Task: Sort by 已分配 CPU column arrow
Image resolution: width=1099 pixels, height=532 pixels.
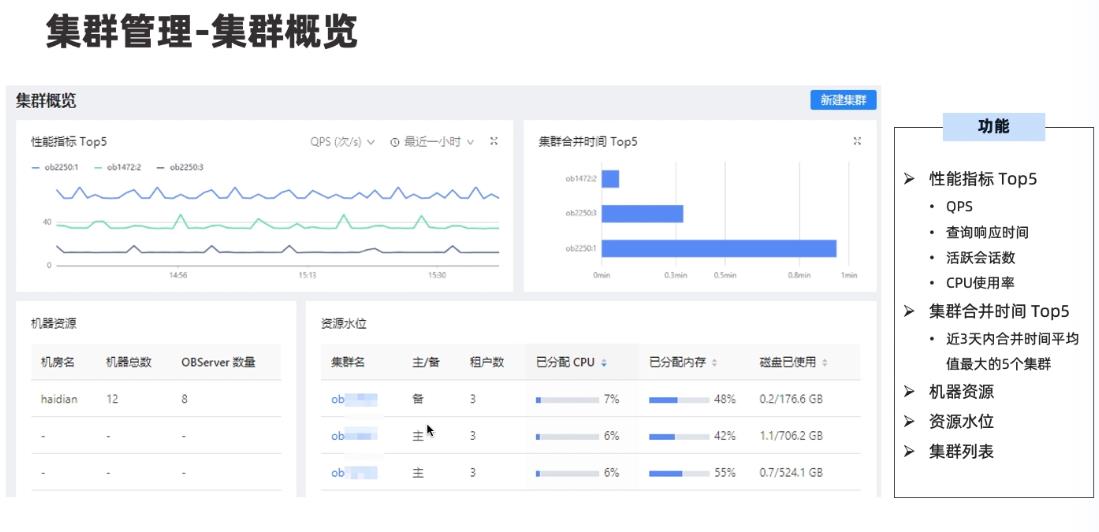Action: 604,363
